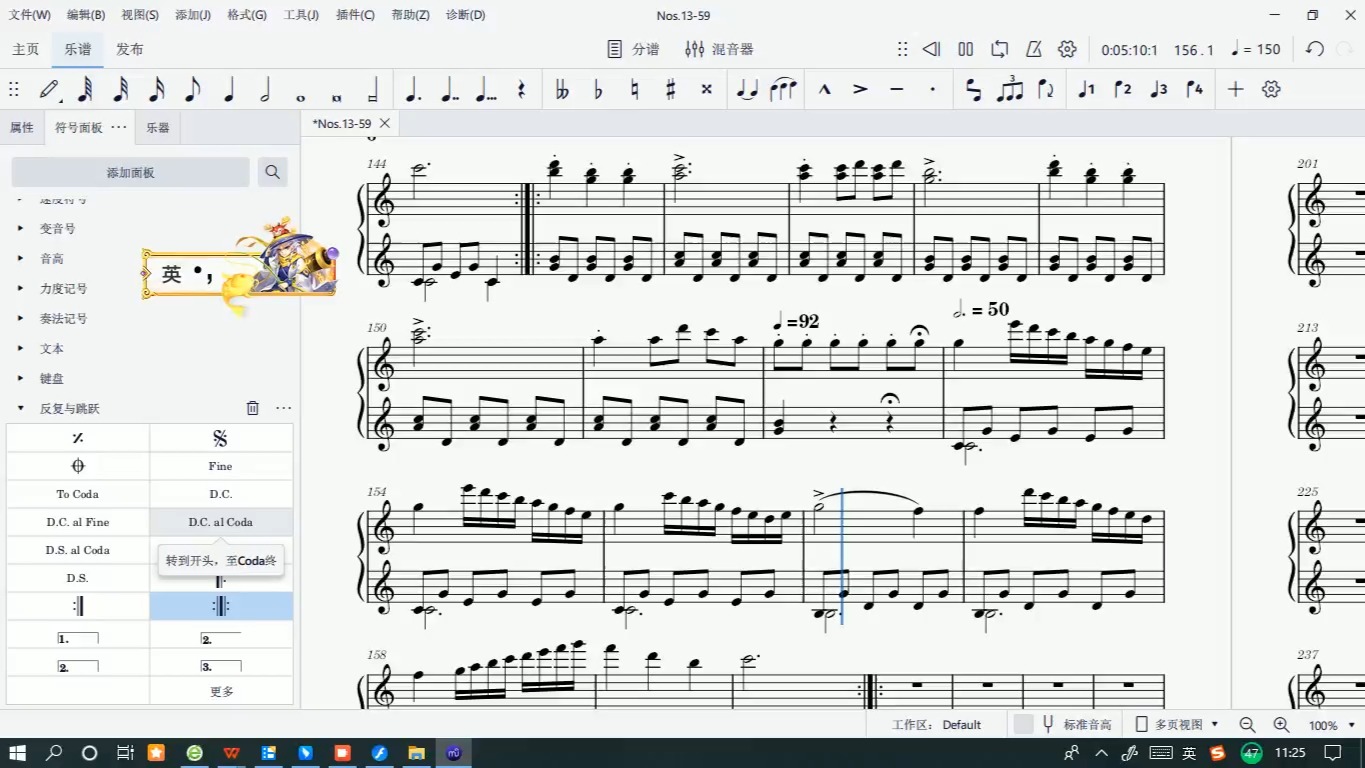Toggle the double augmentation dot

click(449, 89)
